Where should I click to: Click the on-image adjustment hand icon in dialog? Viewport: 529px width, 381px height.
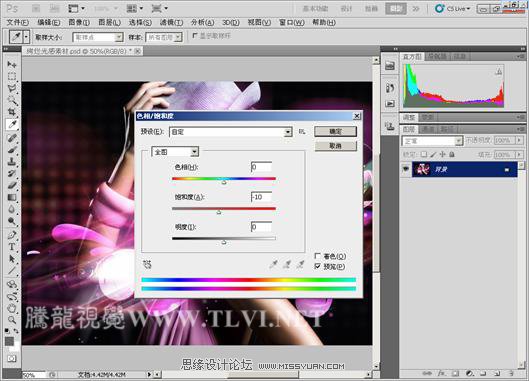click(x=147, y=264)
